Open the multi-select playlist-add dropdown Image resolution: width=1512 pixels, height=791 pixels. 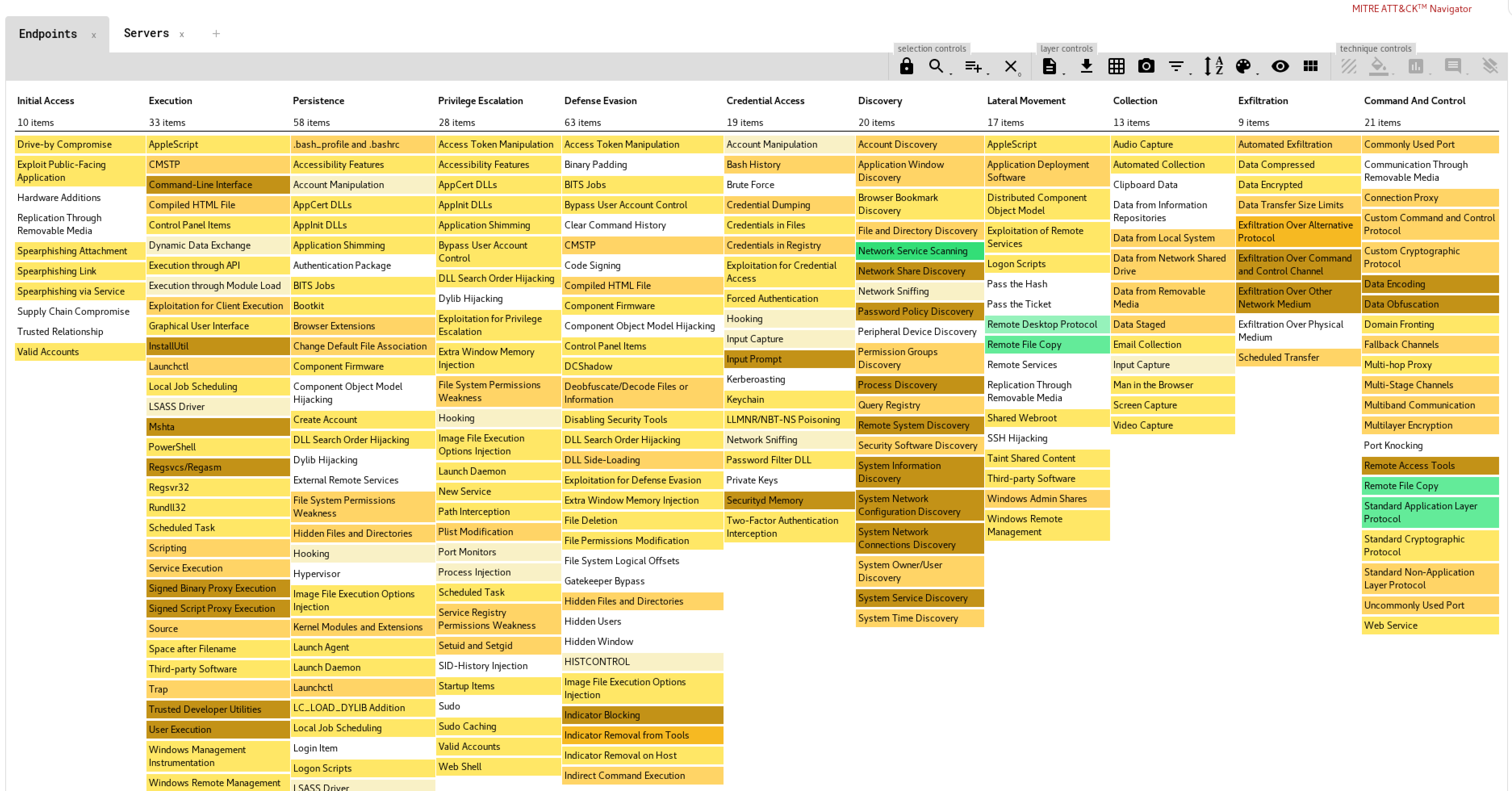click(x=973, y=67)
